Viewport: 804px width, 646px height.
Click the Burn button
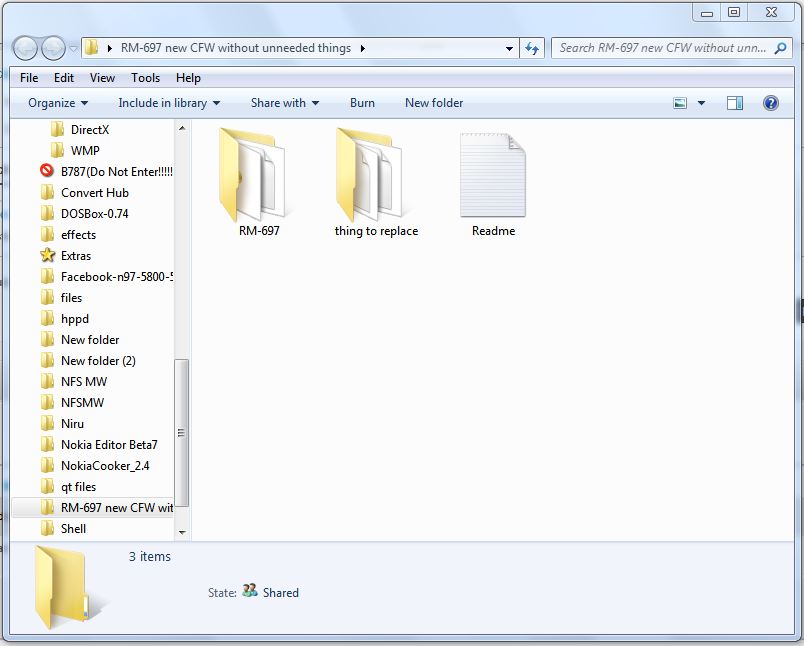[x=362, y=103]
